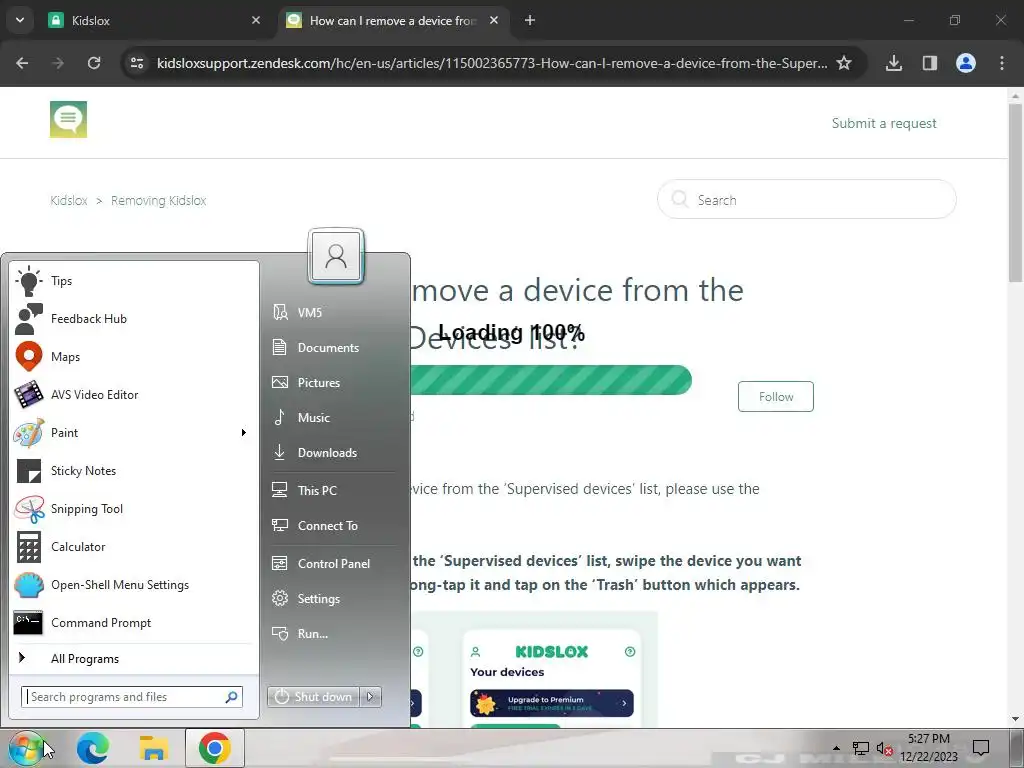This screenshot has width=1024, height=768.
Task: Open Pictures folder
Action: (x=334, y=383)
